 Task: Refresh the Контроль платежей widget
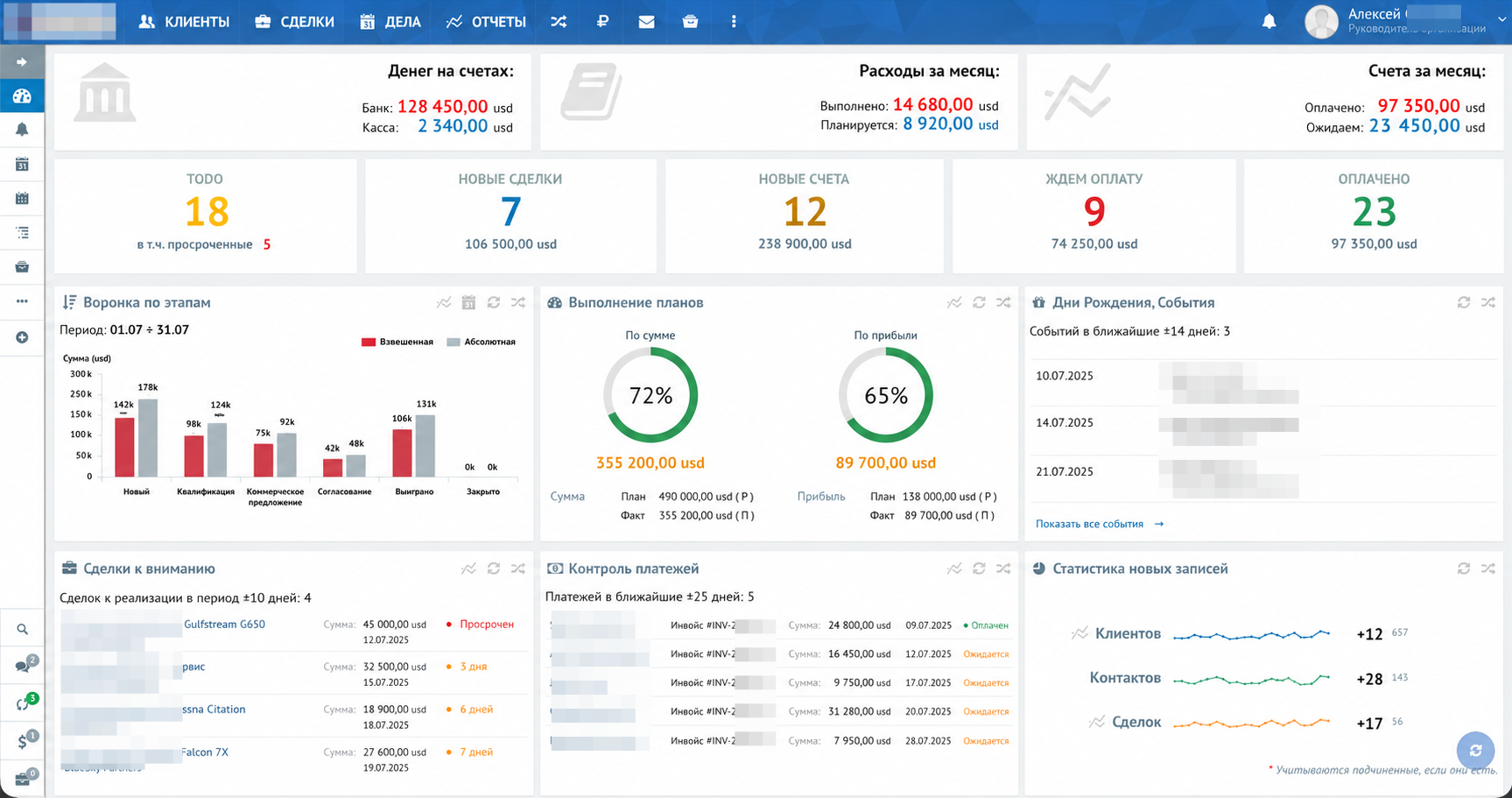pyautogui.click(x=979, y=568)
